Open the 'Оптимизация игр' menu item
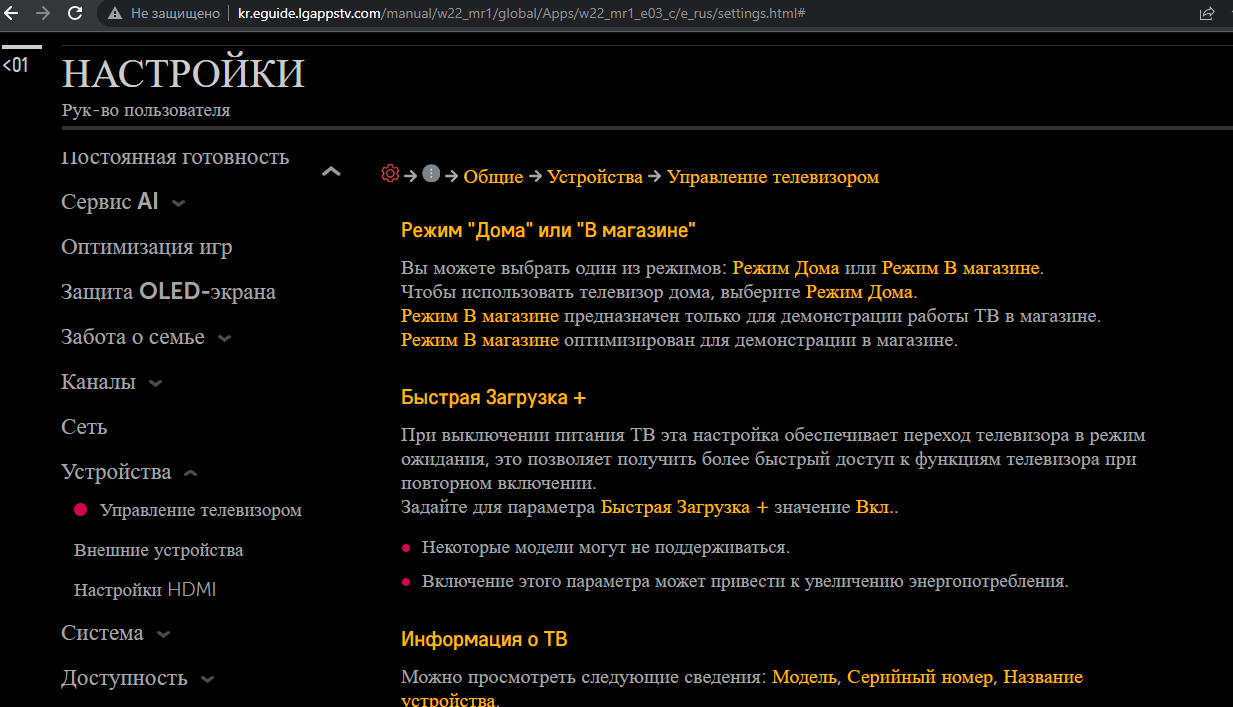The width and height of the screenshot is (1233, 707). [x=146, y=247]
